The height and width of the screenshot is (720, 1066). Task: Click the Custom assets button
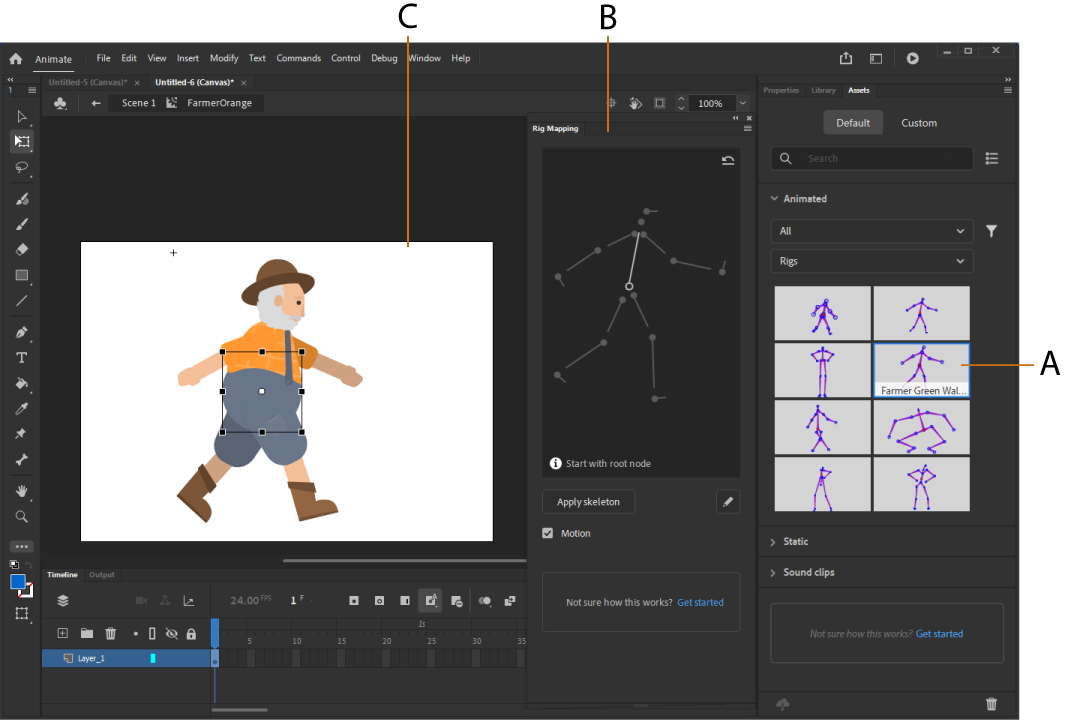pyautogui.click(x=918, y=123)
